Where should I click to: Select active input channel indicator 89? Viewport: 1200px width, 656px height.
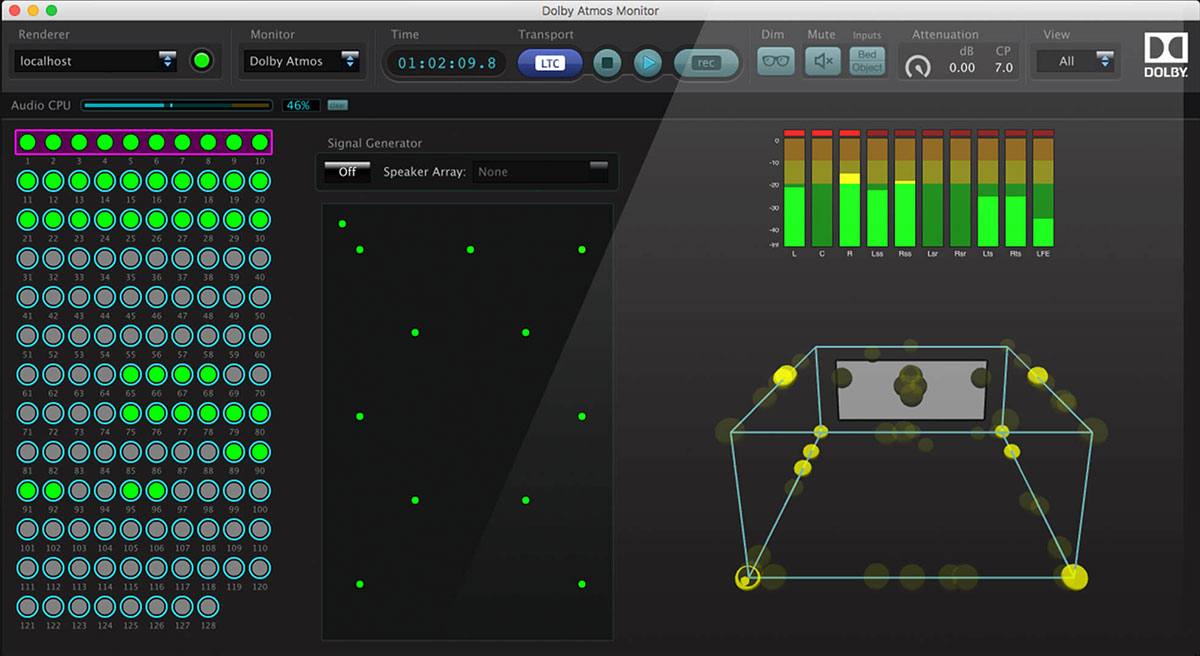(x=234, y=451)
